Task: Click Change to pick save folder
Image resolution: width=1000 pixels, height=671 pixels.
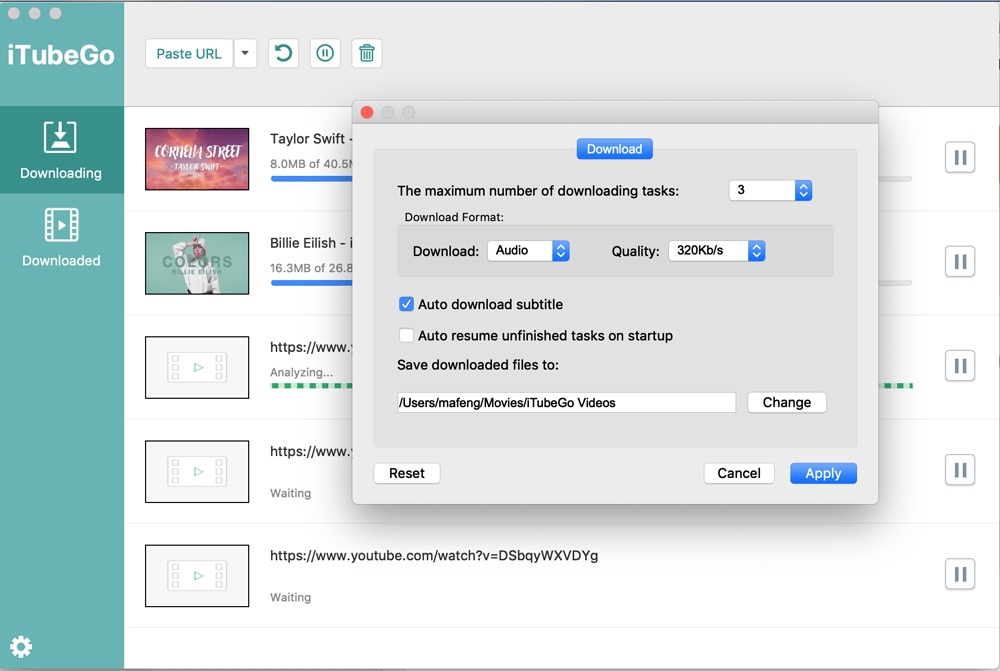Action: [787, 402]
